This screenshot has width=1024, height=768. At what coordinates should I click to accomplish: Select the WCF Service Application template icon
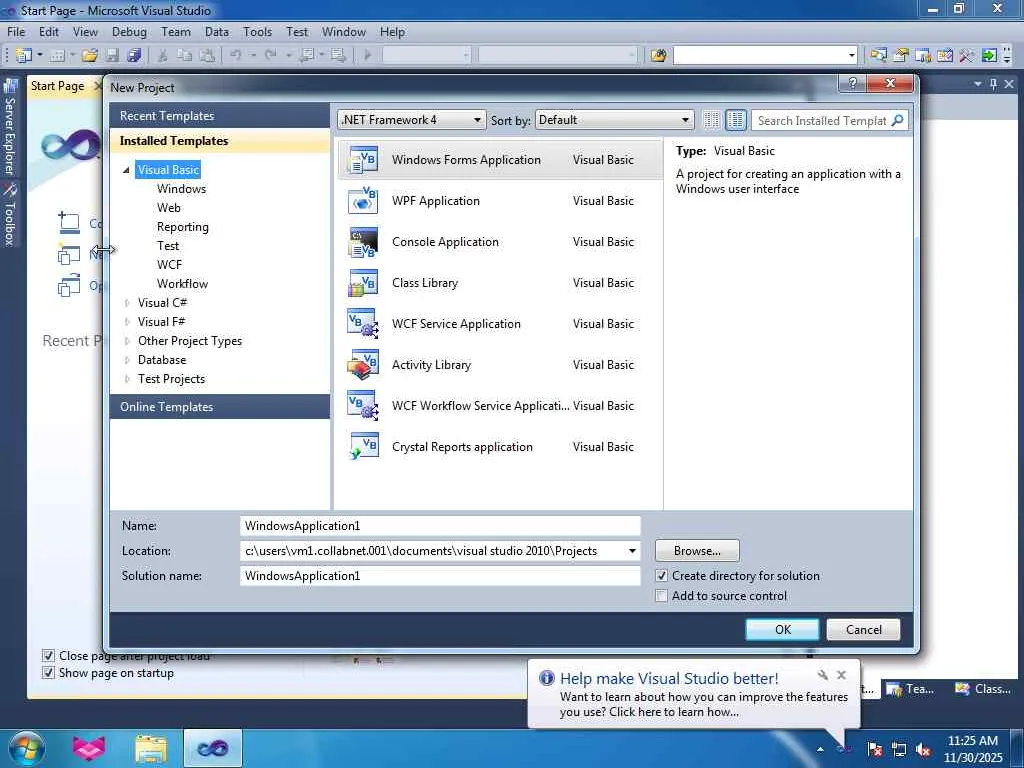pyautogui.click(x=363, y=324)
